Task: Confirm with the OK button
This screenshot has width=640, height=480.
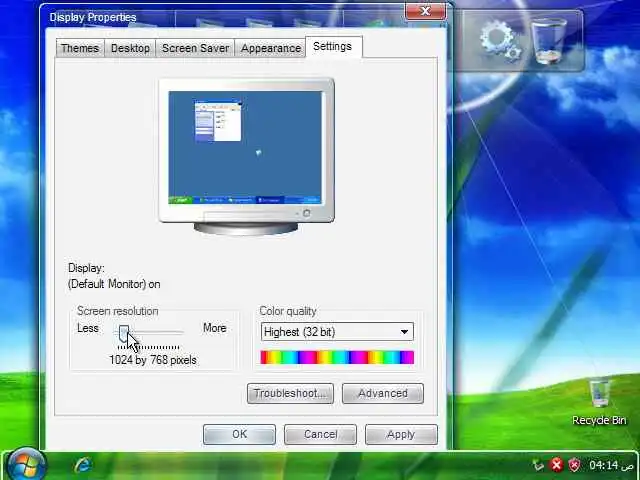Action: click(239, 434)
